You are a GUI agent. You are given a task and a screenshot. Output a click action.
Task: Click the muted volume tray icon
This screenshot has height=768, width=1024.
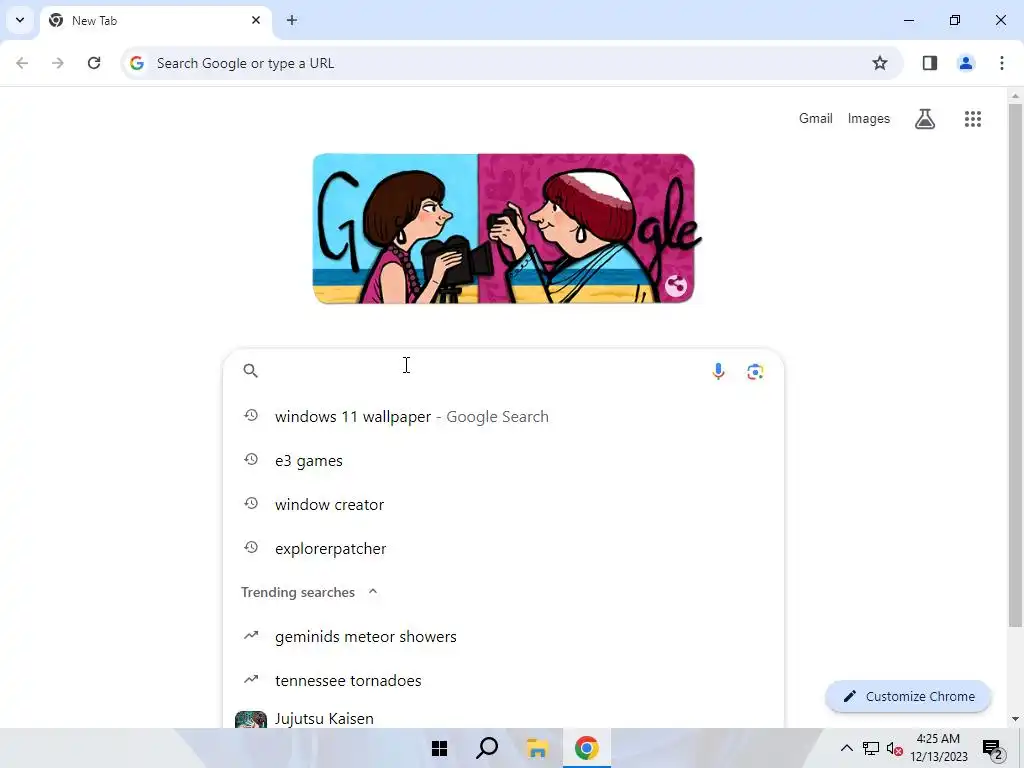[894, 748]
